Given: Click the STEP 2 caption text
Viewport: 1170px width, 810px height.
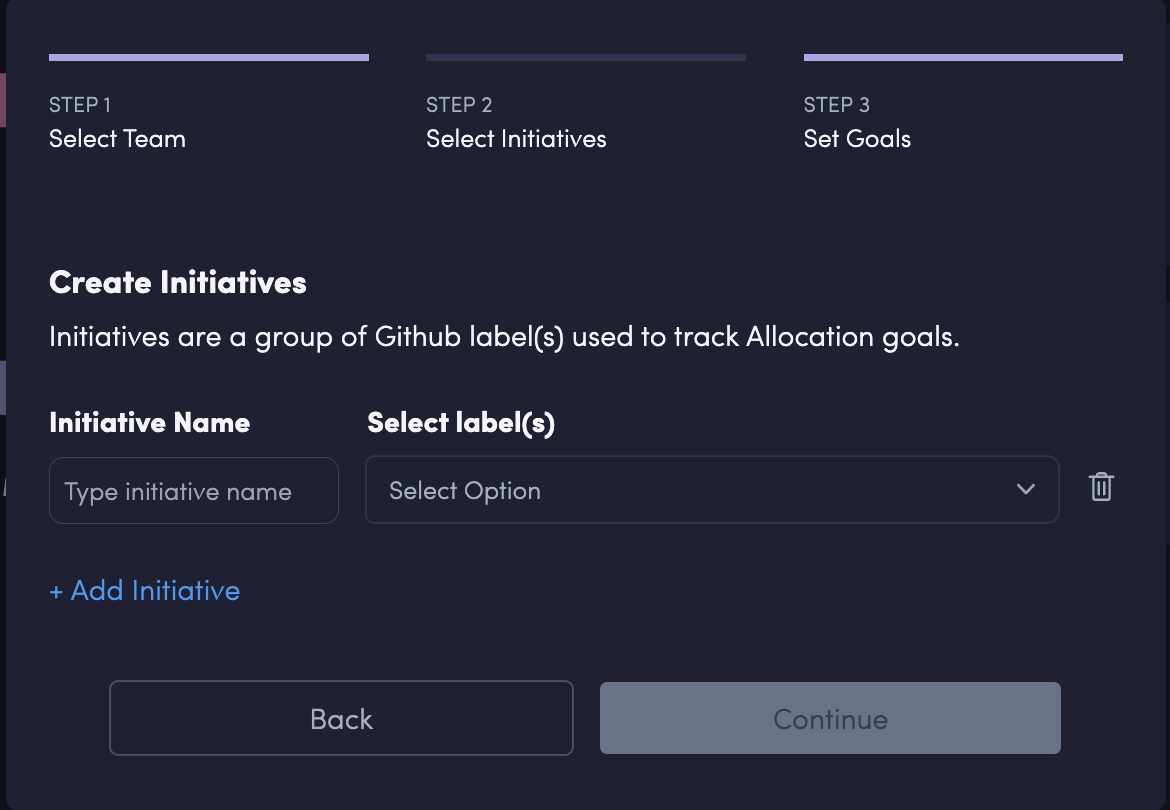Looking at the screenshot, I should [x=459, y=105].
